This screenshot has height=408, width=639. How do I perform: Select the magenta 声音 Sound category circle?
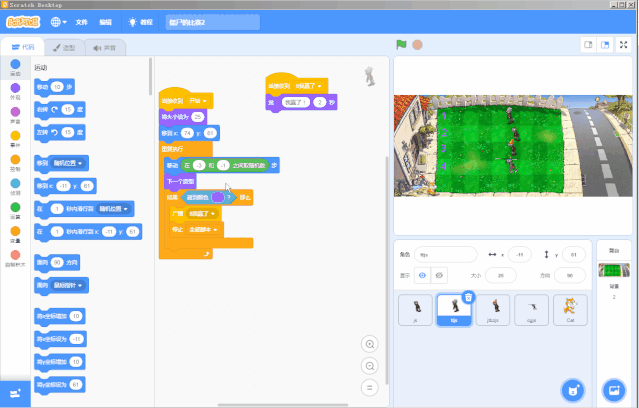pyautogui.click(x=15, y=112)
